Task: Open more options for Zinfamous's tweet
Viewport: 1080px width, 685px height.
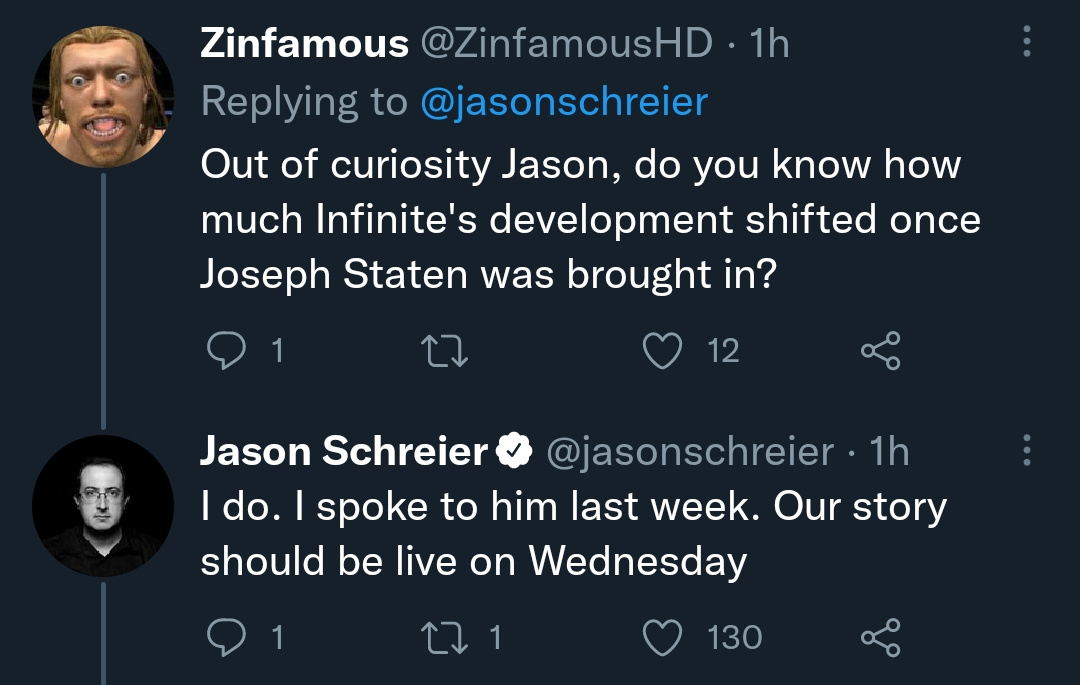Action: 1026,41
